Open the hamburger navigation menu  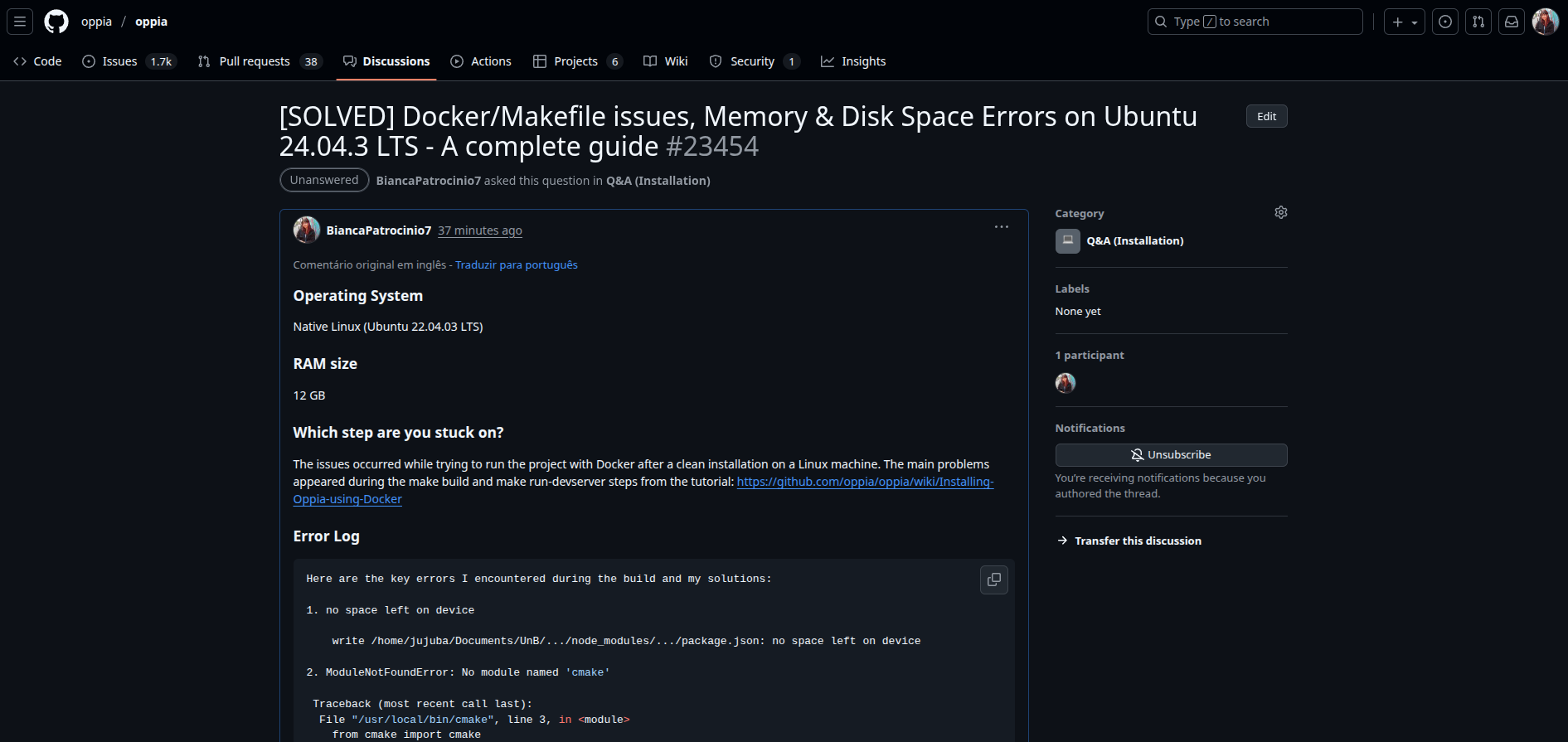pos(20,22)
